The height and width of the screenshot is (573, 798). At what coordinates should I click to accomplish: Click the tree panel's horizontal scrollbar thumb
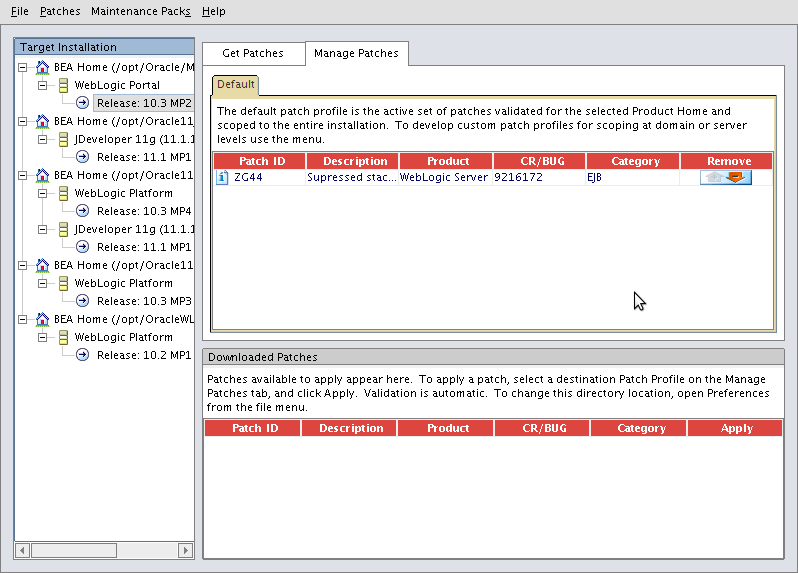[74, 550]
